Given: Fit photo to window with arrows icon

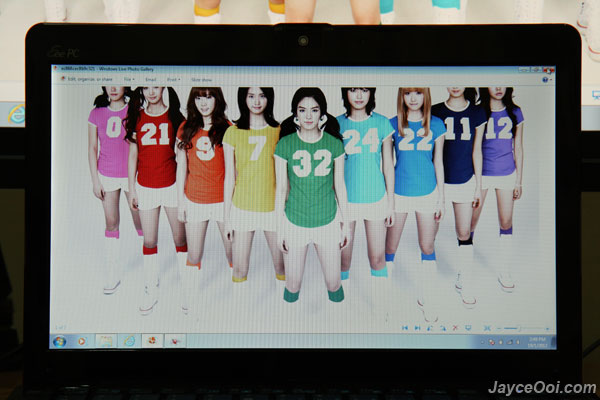Looking at the screenshot, I should pos(487,328).
